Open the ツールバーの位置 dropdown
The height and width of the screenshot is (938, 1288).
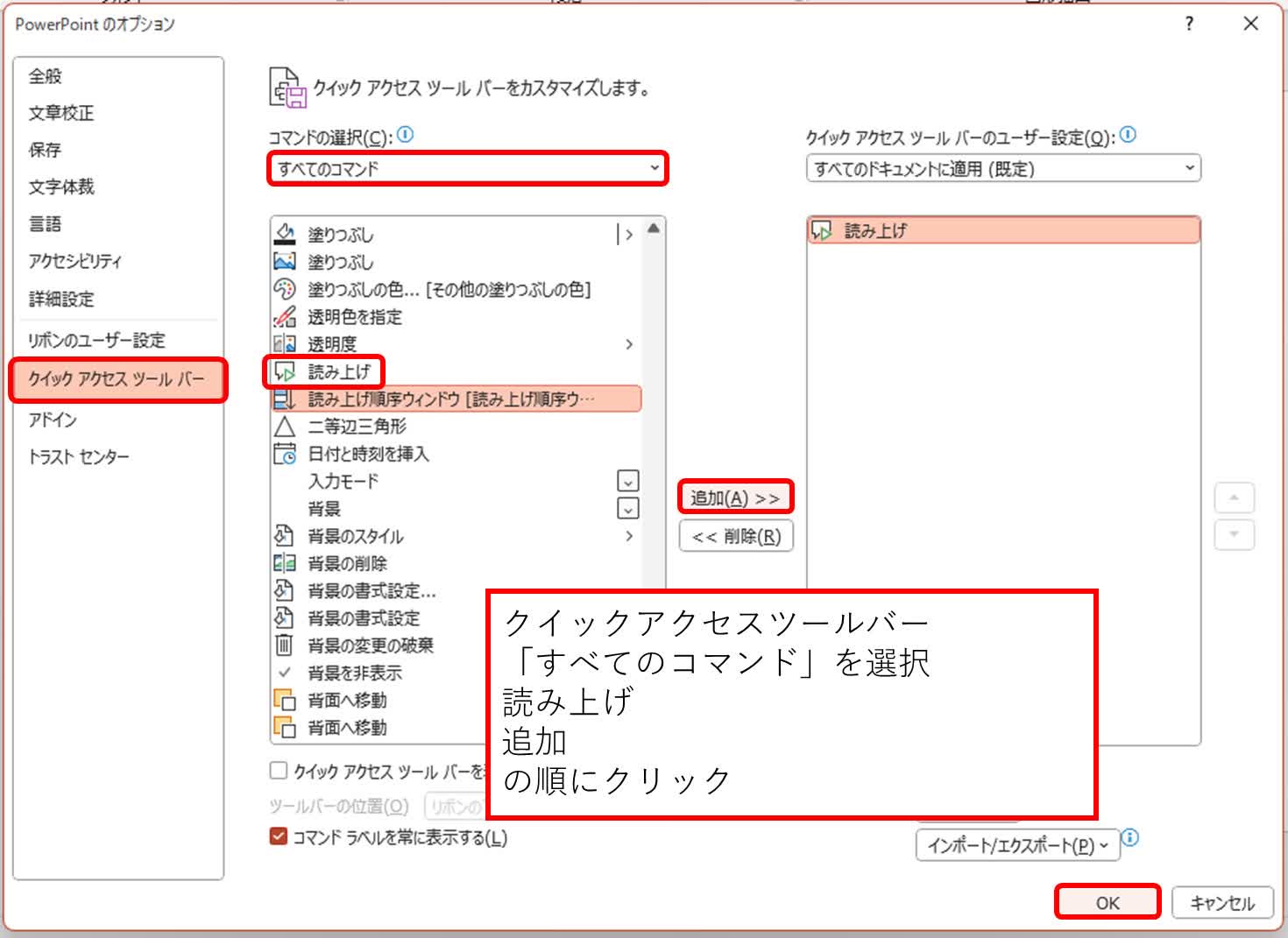pyautogui.click(x=455, y=806)
